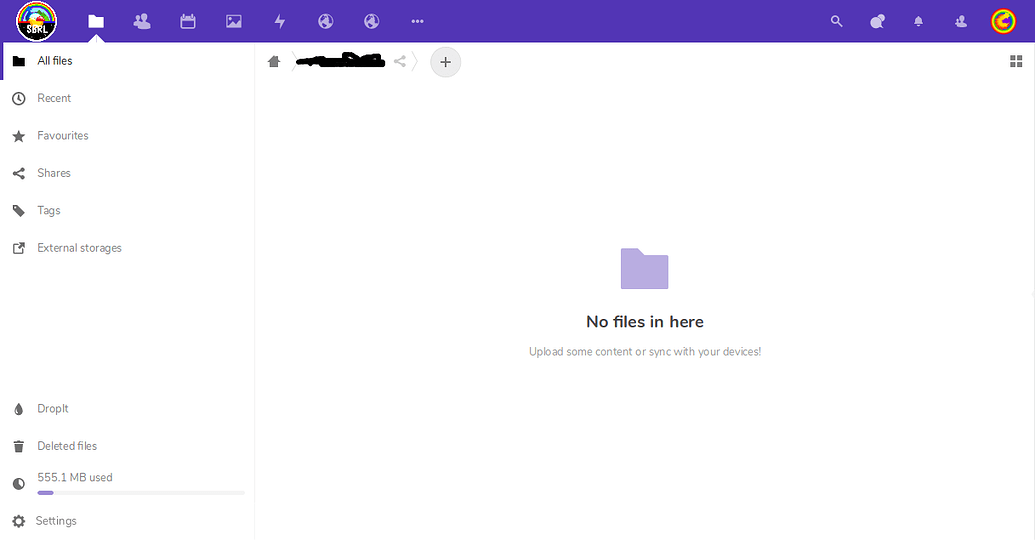Open the Calendar app icon

[x=188, y=21]
